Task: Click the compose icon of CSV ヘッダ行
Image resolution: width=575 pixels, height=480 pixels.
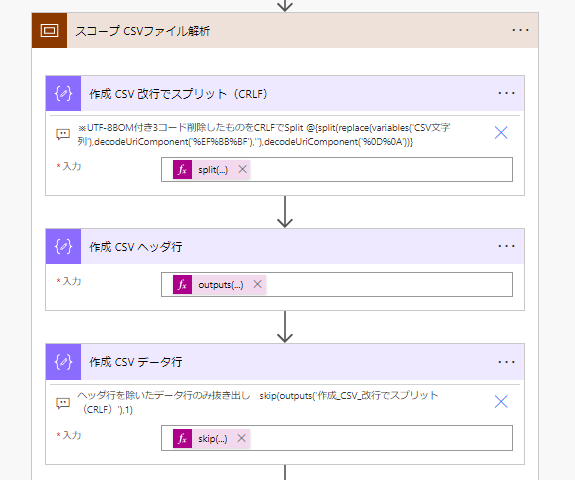Action: pyautogui.click(x=63, y=246)
